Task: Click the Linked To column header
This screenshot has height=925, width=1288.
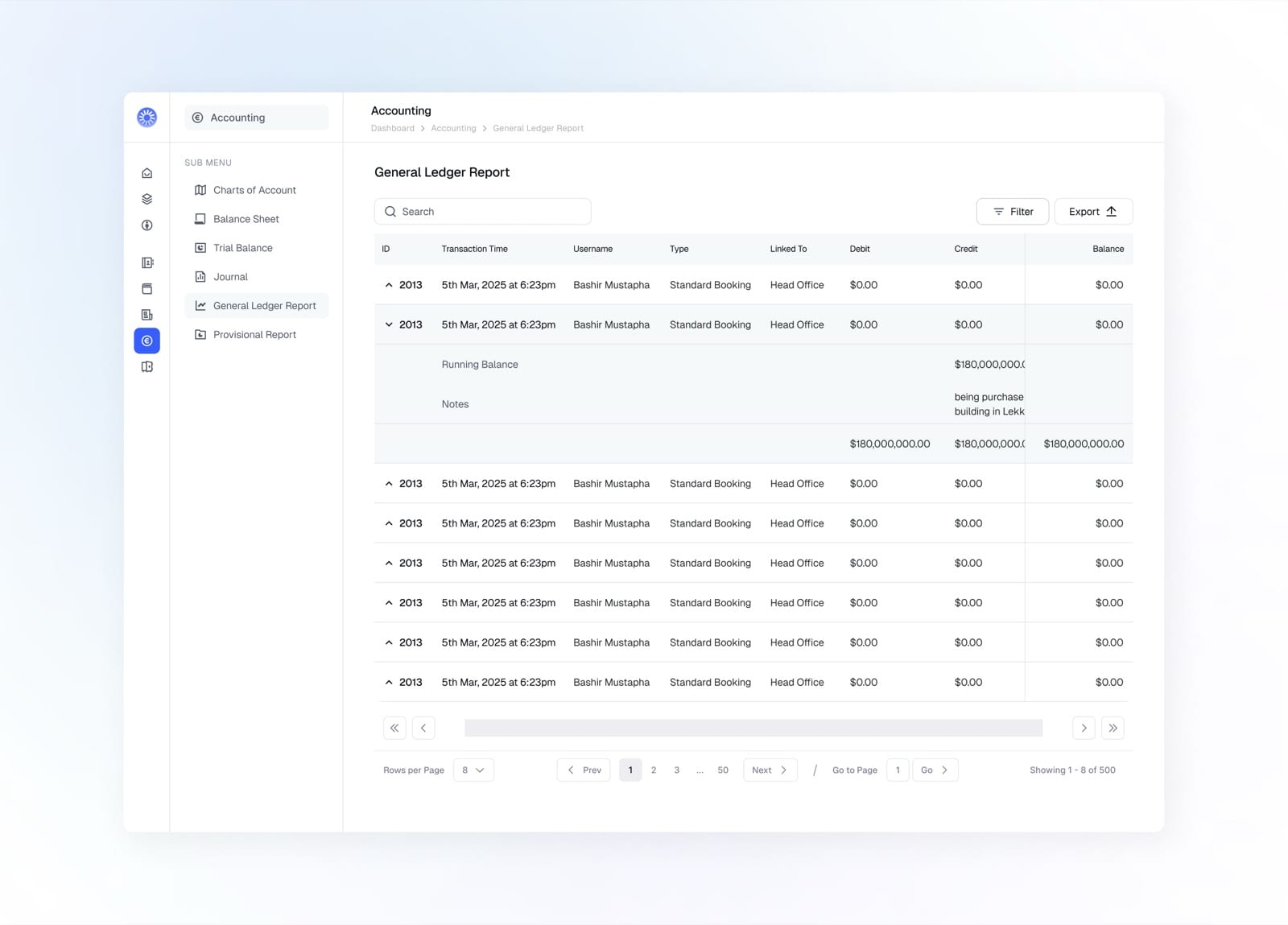Action: (788, 249)
